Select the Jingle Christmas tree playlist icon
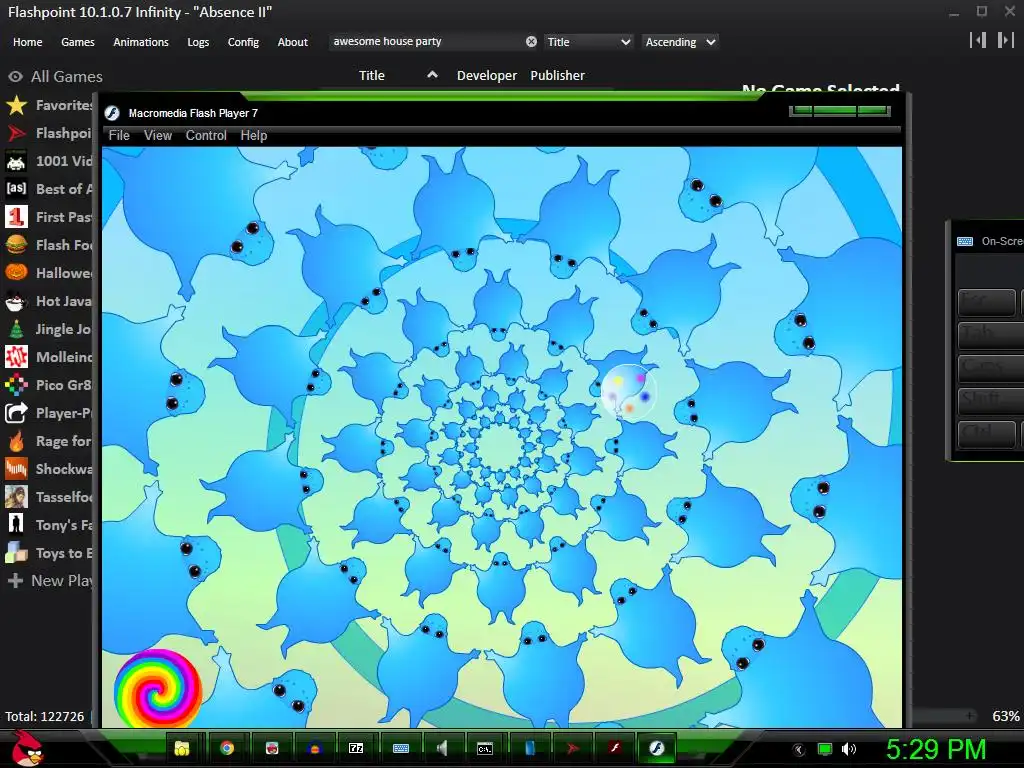Screen dimensions: 1024x768 click(16, 329)
